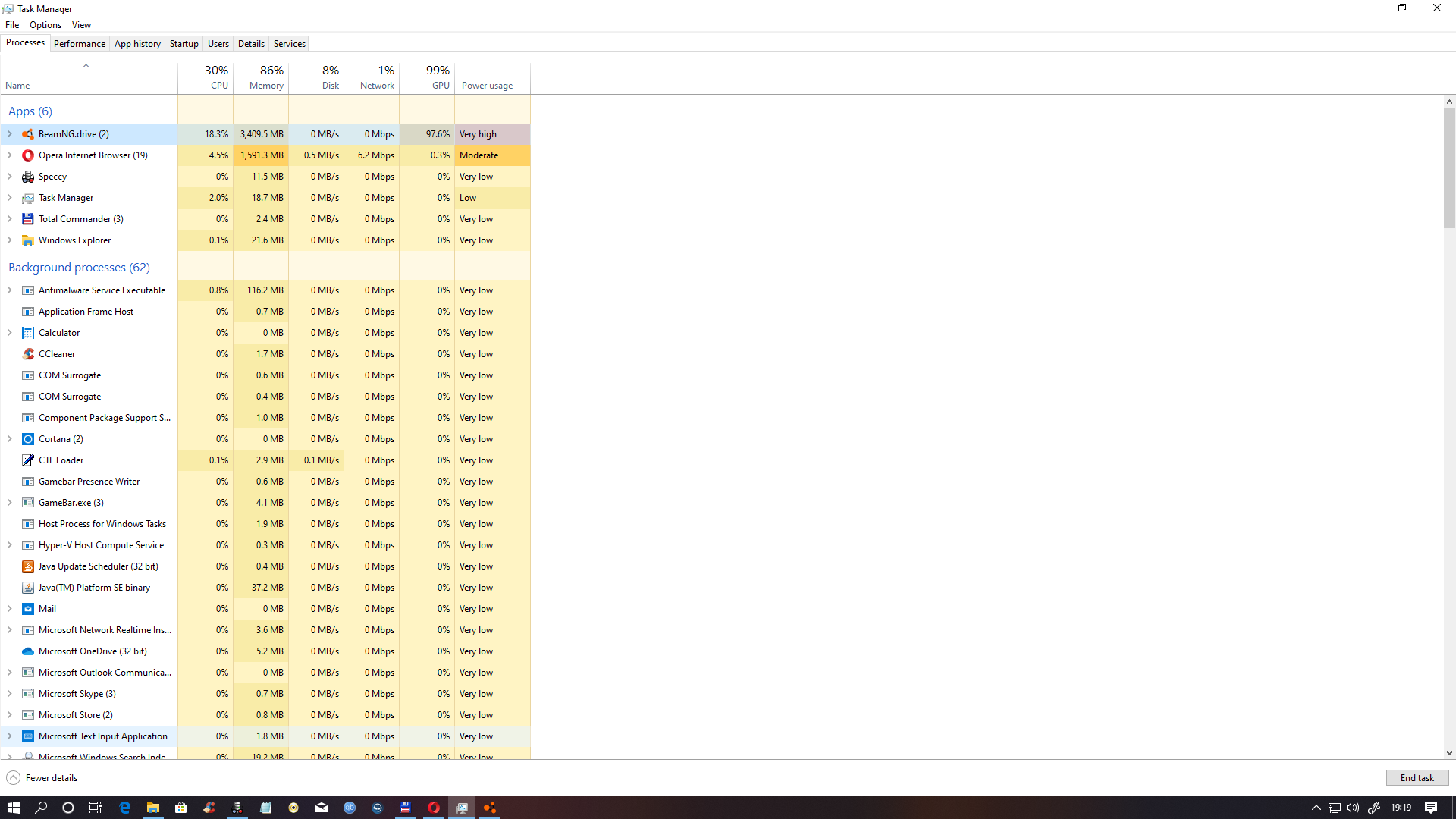Expand the Antimalware Service Executable entry
Image resolution: width=1456 pixels, height=819 pixels.
tap(10, 290)
